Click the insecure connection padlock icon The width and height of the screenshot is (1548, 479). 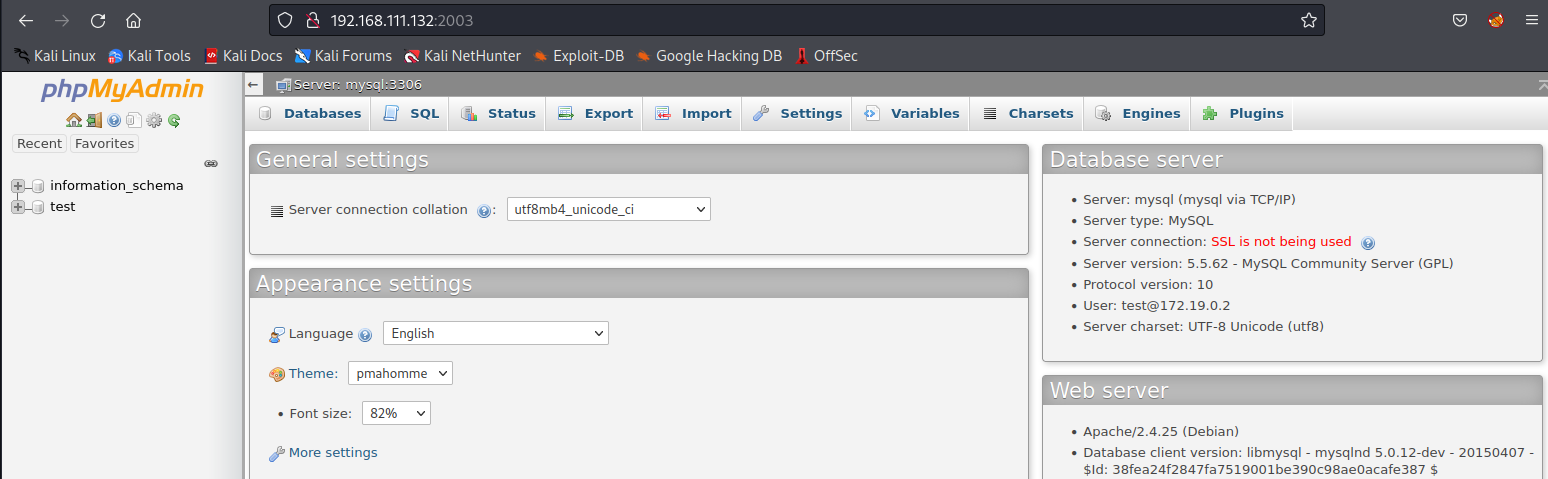coord(311,20)
